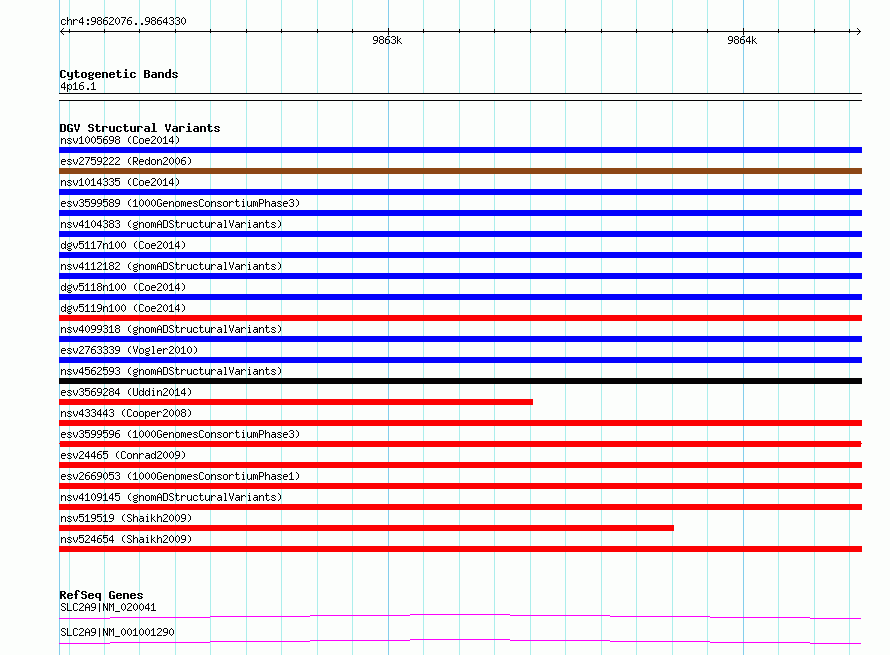Select nsv4562593 (gnomADStructuralVariants) label
Screen dimensions: 890x655
click(171, 371)
